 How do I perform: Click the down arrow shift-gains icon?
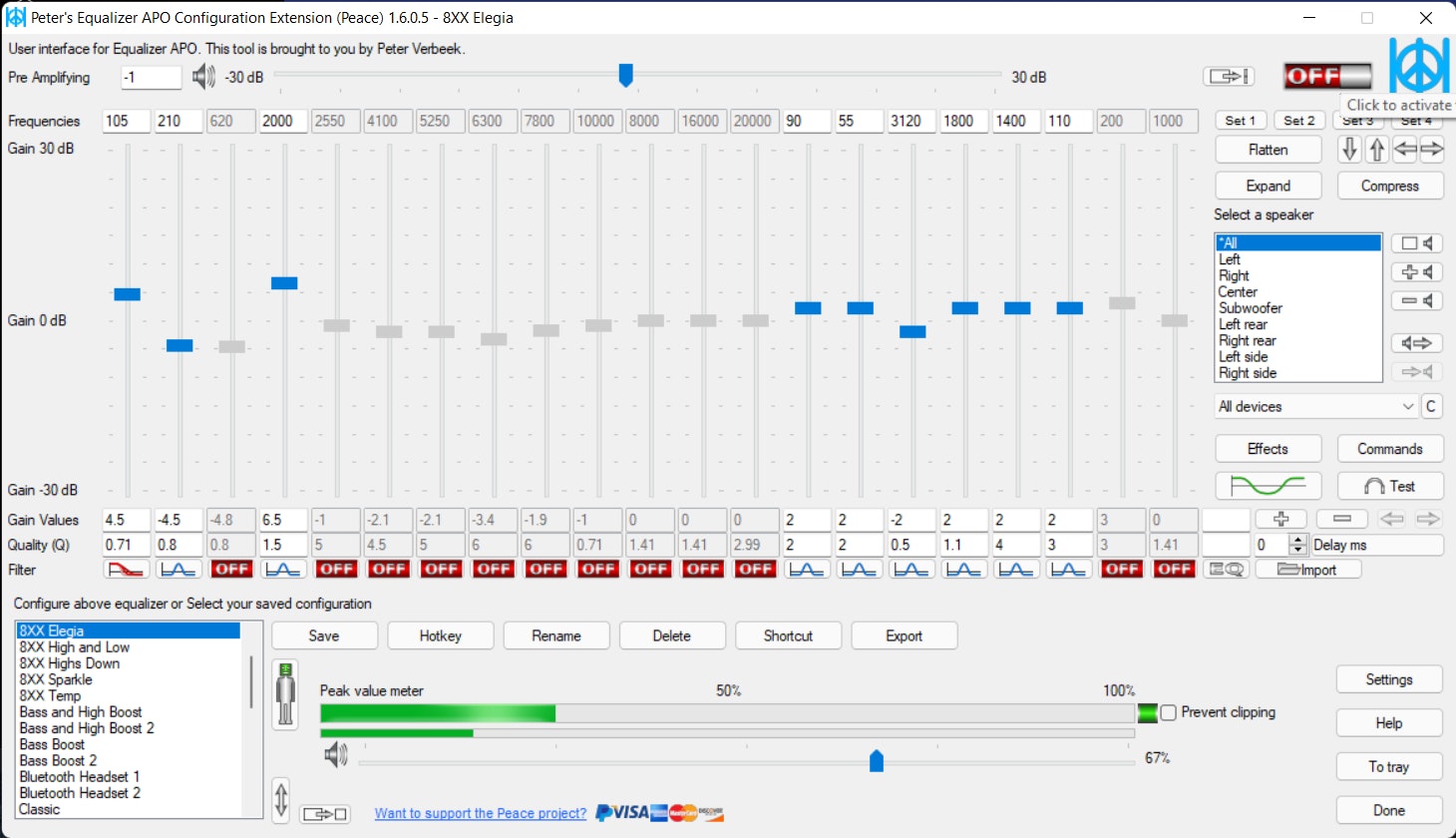(x=1349, y=150)
